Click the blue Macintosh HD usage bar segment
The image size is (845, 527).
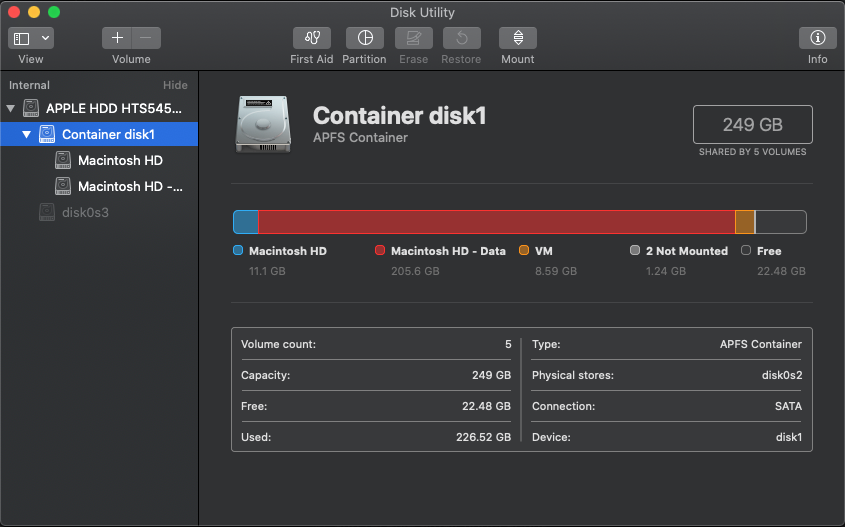pyautogui.click(x=246, y=222)
